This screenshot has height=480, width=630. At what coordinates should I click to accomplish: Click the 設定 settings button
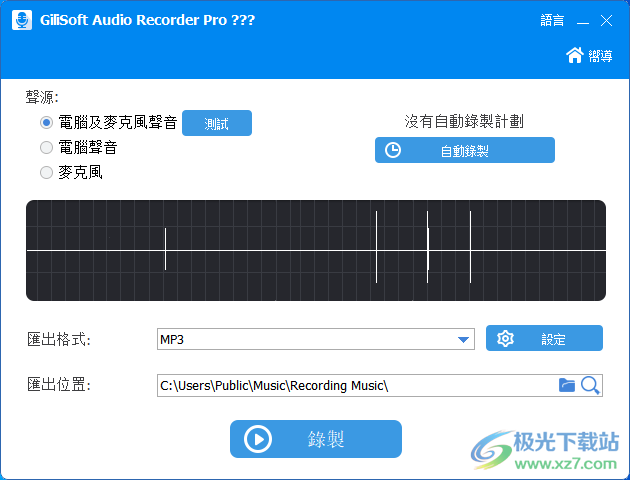pyautogui.click(x=544, y=338)
